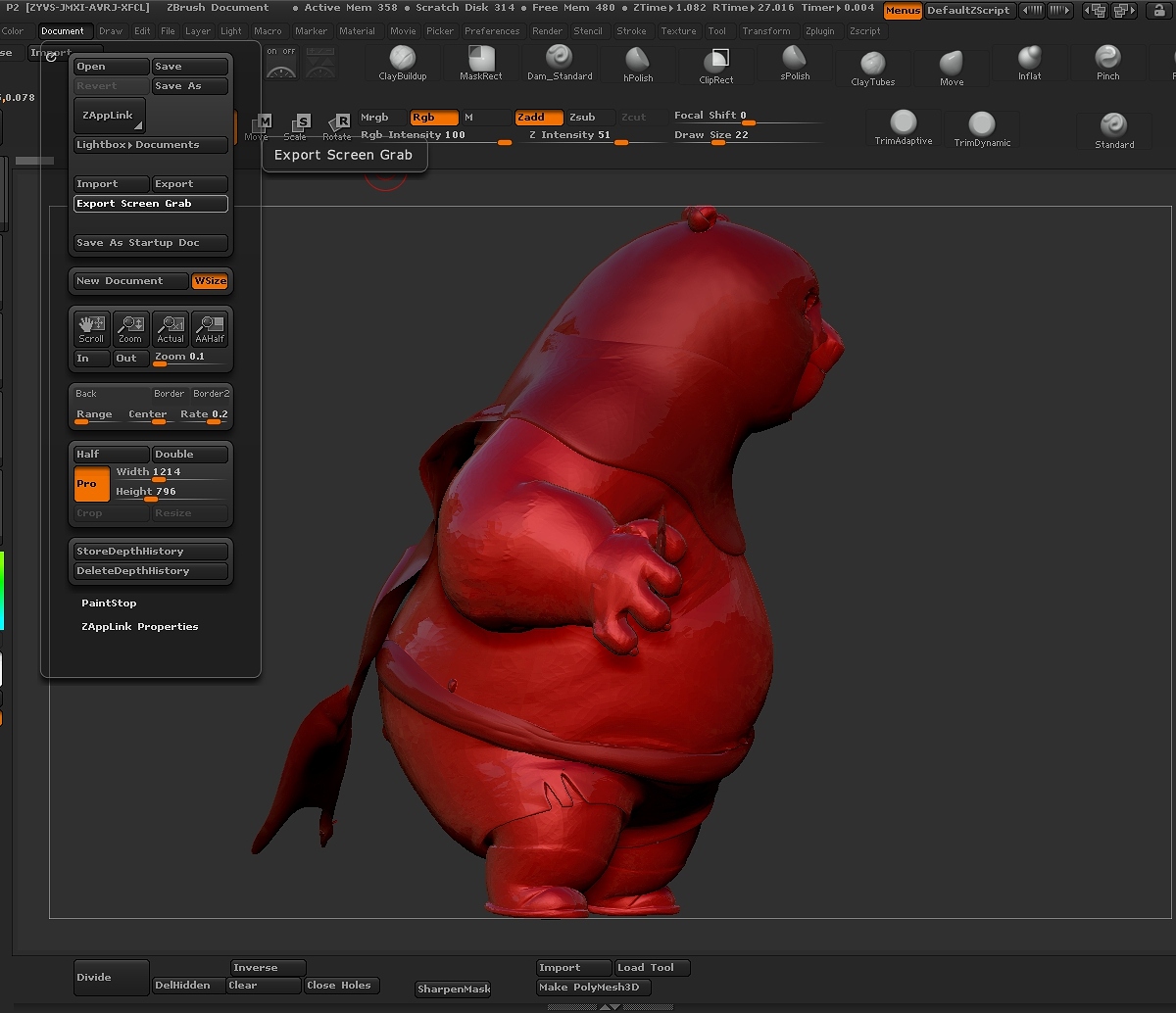Set document to Actual size
This screenshot has height=1013, width=1176.
tap(171, 329)
